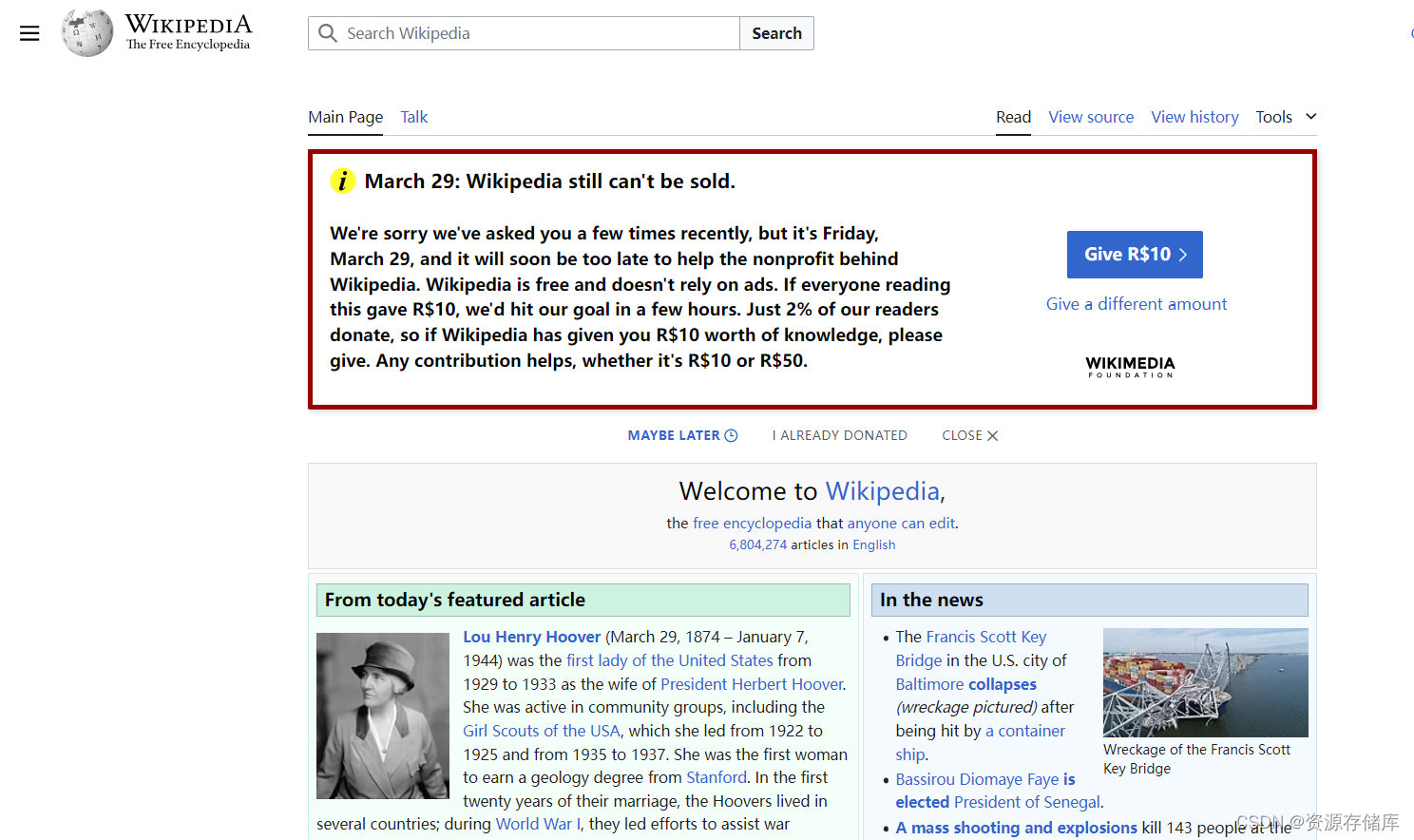
Task: Click the info icon on the donation banner
Action: [342, 181]
